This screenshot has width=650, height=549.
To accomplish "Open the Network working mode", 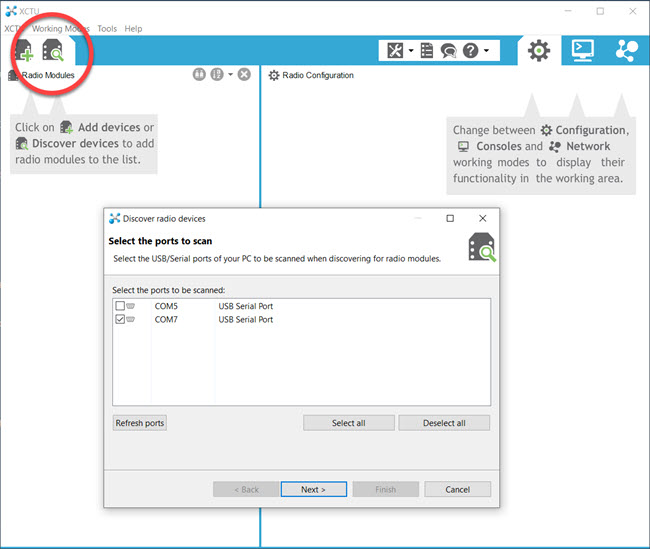I will click(x=626, y=50).
